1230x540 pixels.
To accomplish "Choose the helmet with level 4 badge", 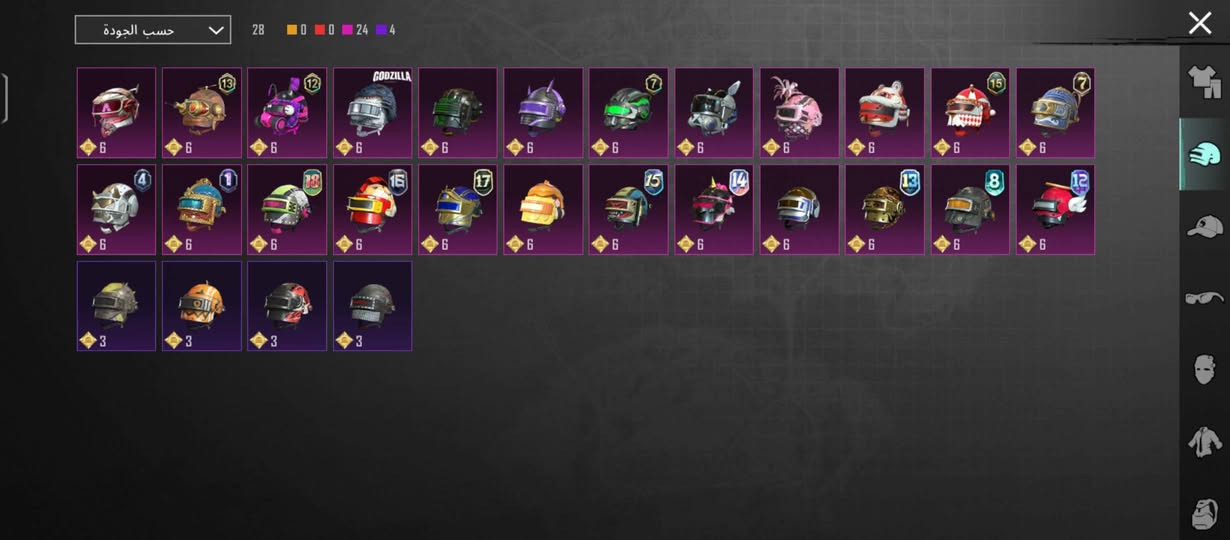I will (116, 210).
